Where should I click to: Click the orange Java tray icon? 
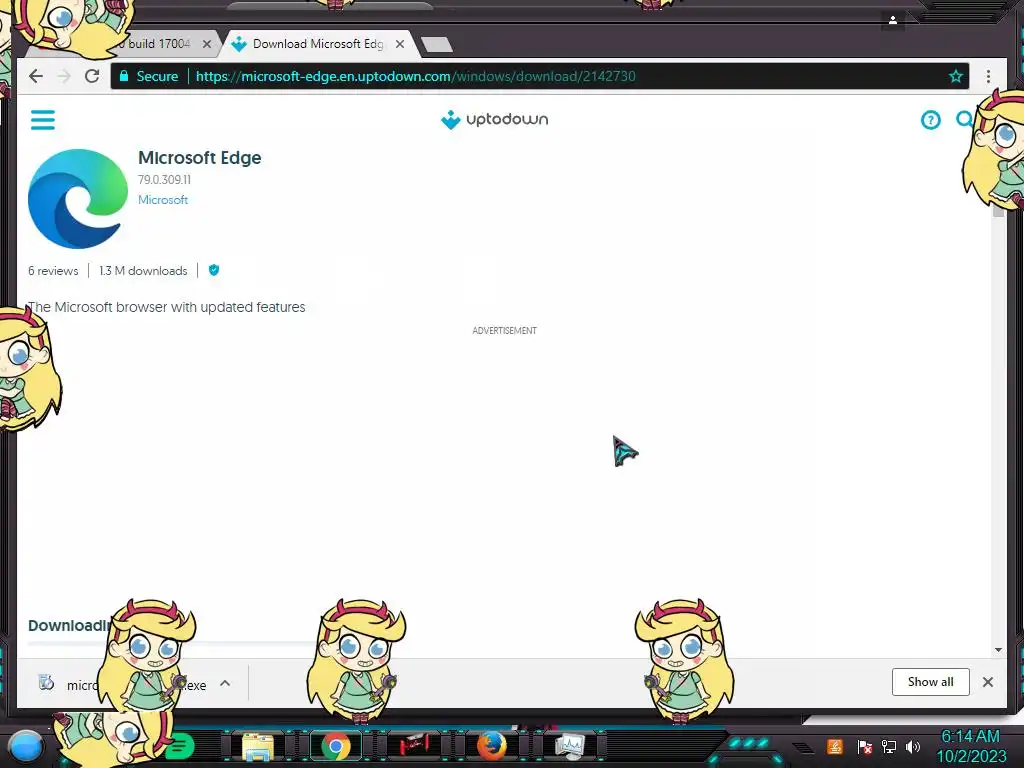tap(835, 746)
